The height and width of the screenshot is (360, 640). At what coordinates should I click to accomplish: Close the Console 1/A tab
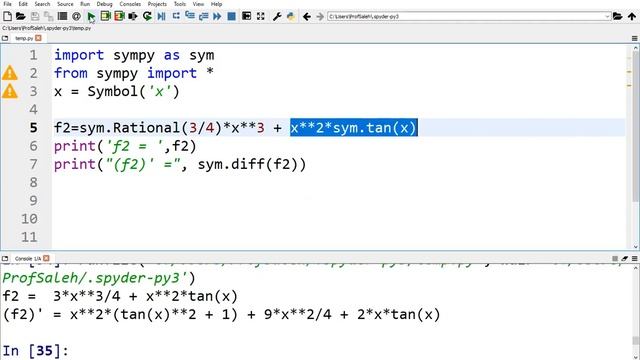click(46, 258)
